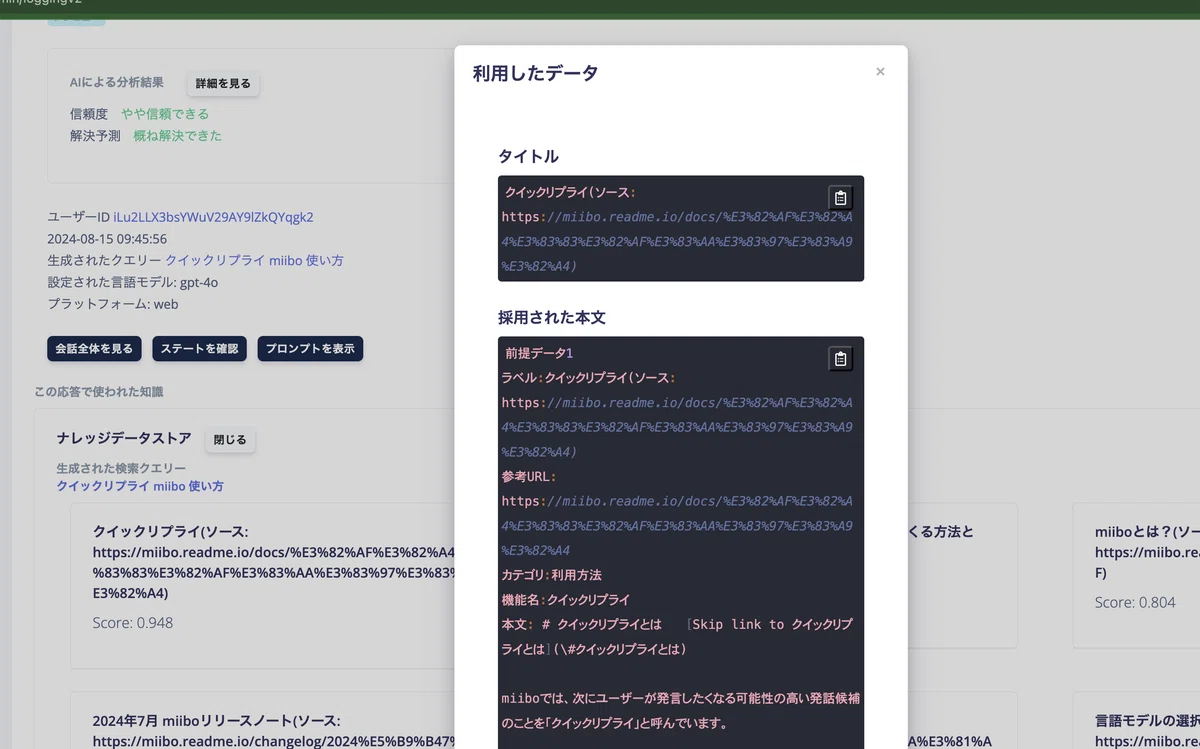This screenshot has height=749, width=1200.
Task: Open the 生成されたクエリー link next to the timestamp
Action: 254,260
